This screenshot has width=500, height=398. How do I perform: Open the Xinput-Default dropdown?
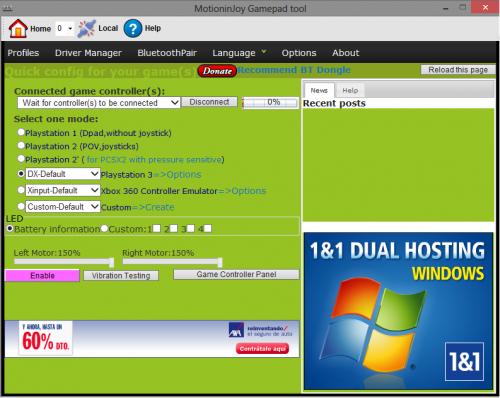click(63, 190)
